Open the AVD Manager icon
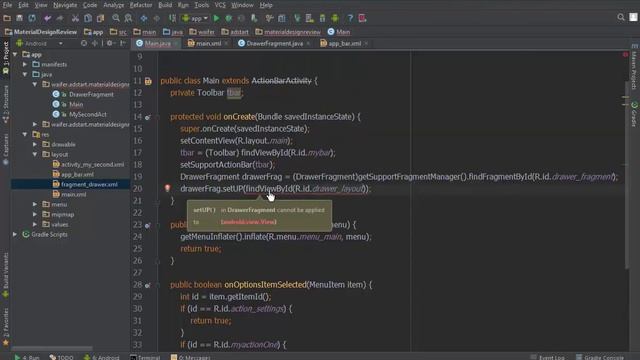 point(310,18)
